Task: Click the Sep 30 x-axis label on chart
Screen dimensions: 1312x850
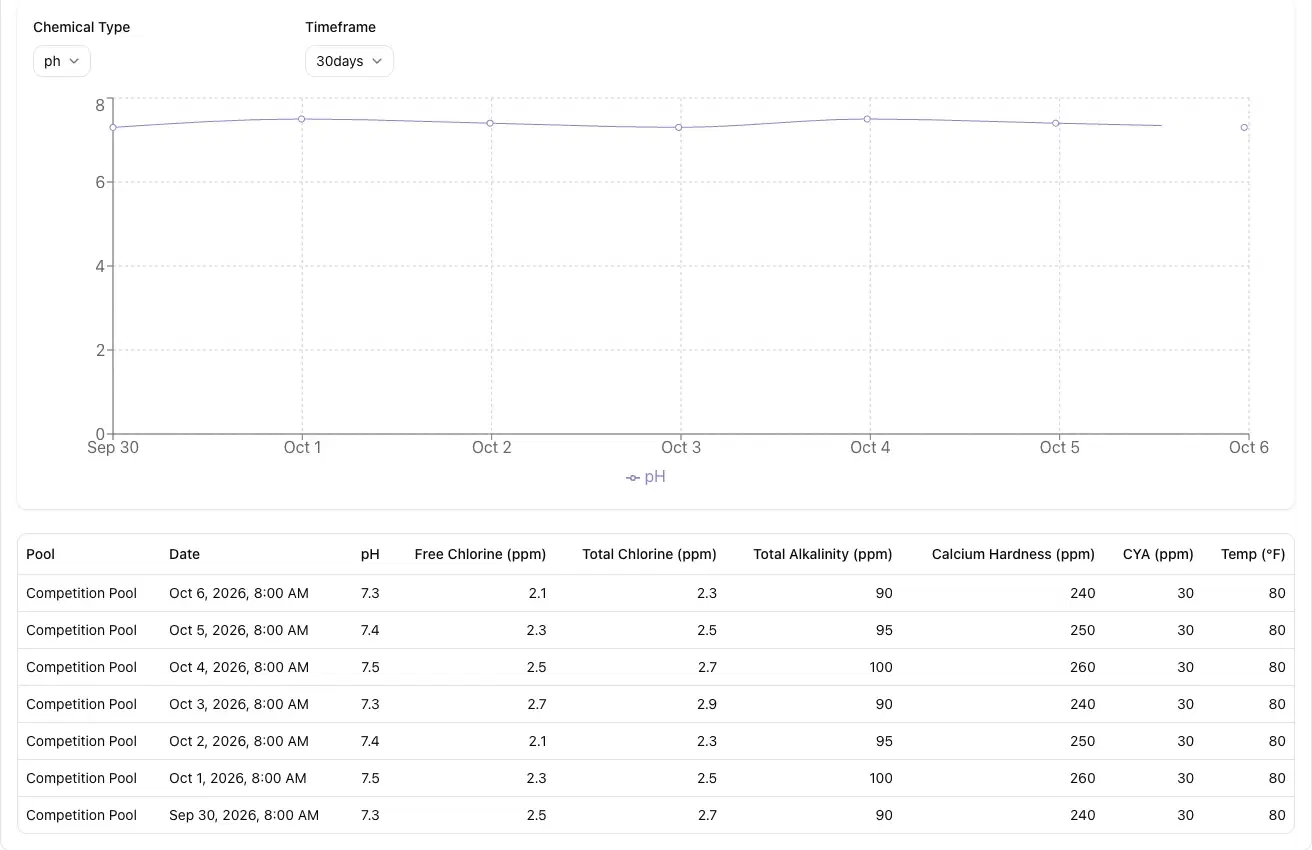Action: [x=113, y=447]
